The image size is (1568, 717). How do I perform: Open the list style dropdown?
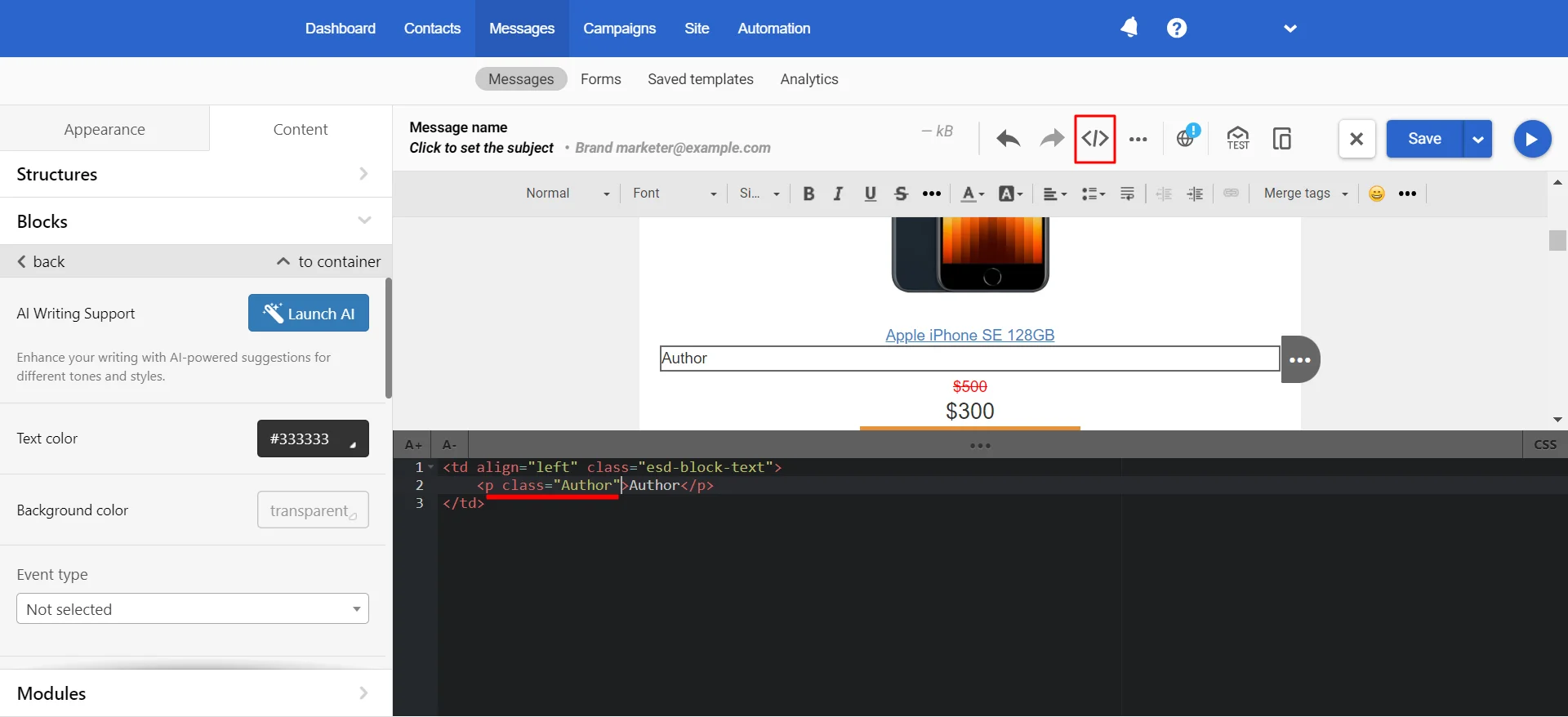(1094, 194)
